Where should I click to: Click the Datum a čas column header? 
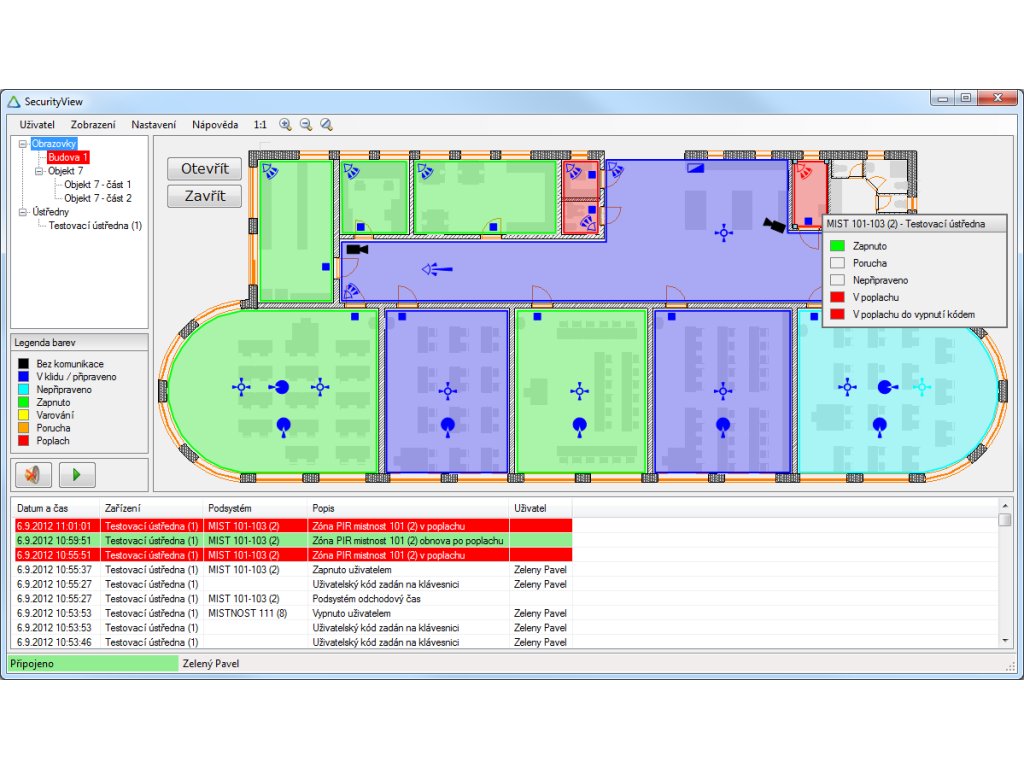(x=56, y=508)
